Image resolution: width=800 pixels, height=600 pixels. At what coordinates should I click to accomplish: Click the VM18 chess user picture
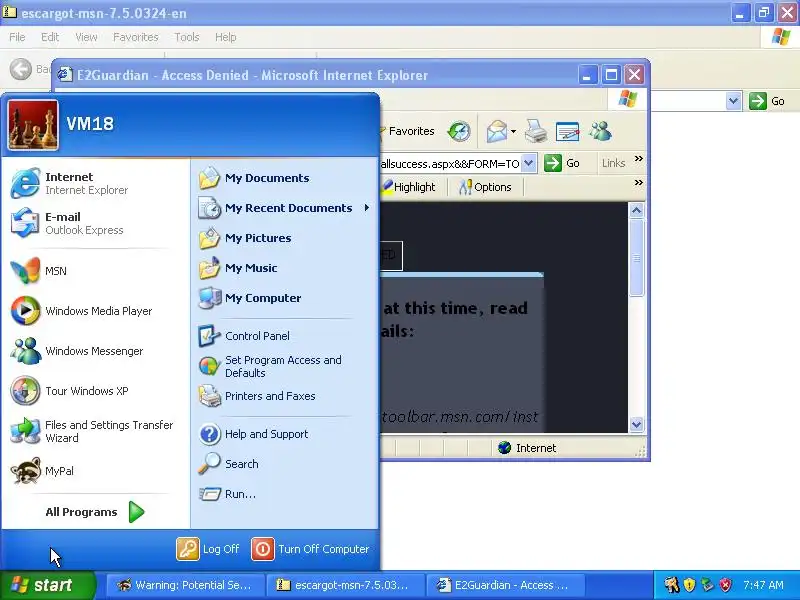click(x=33, y=125)
